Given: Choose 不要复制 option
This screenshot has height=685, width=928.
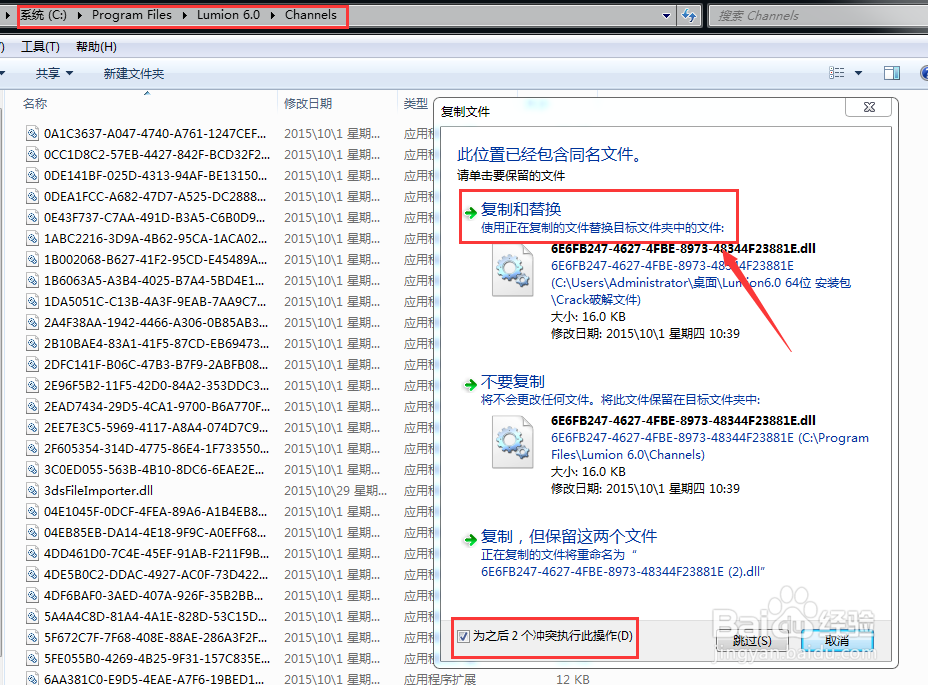Looking at the screenshot, I should pyautogui.click(x=513, y=381).
